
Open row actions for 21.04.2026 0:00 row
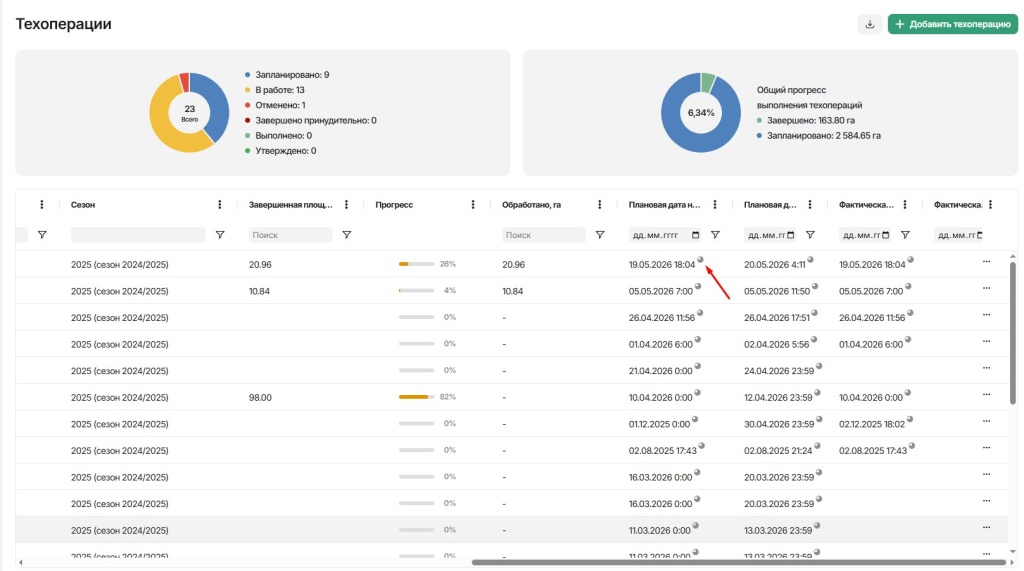tap(986, 368)
